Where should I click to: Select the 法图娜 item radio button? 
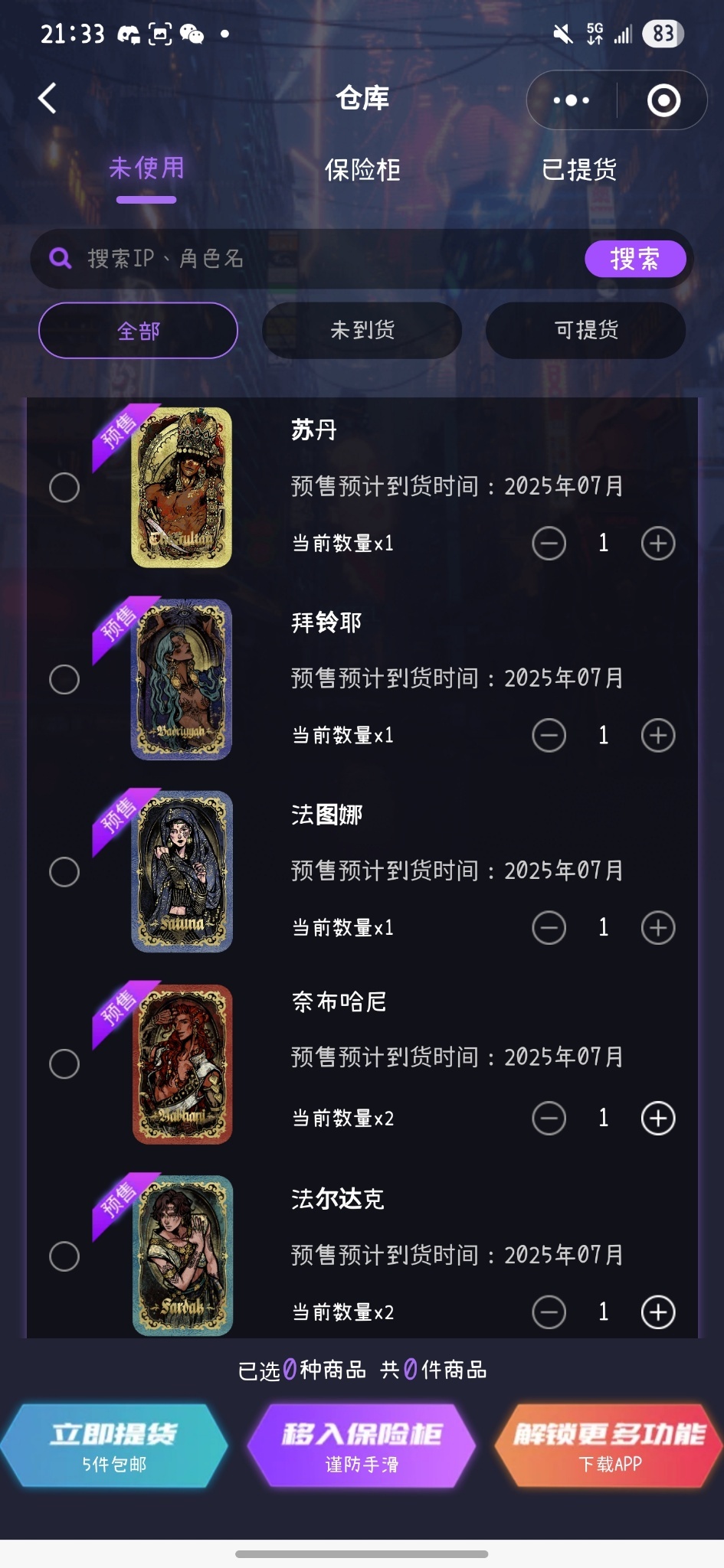[64, 871]
